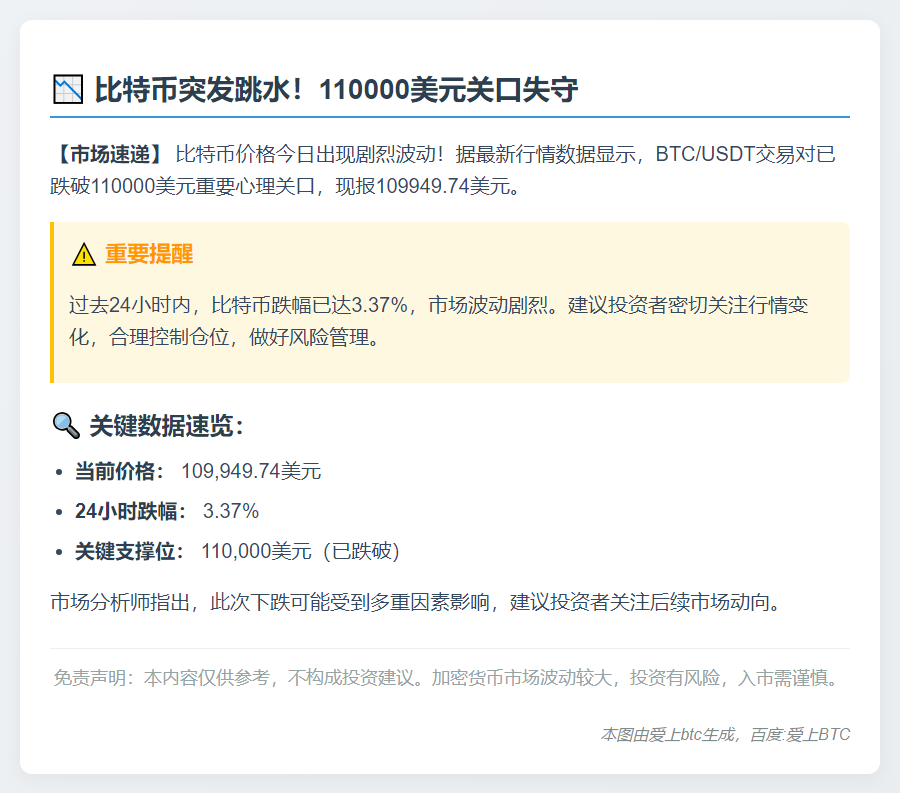The height and width of the screenshot is (793, 900).
Task: Click the magnifying glass icon before 关键数据速览
Action: [x=63, y=424]
